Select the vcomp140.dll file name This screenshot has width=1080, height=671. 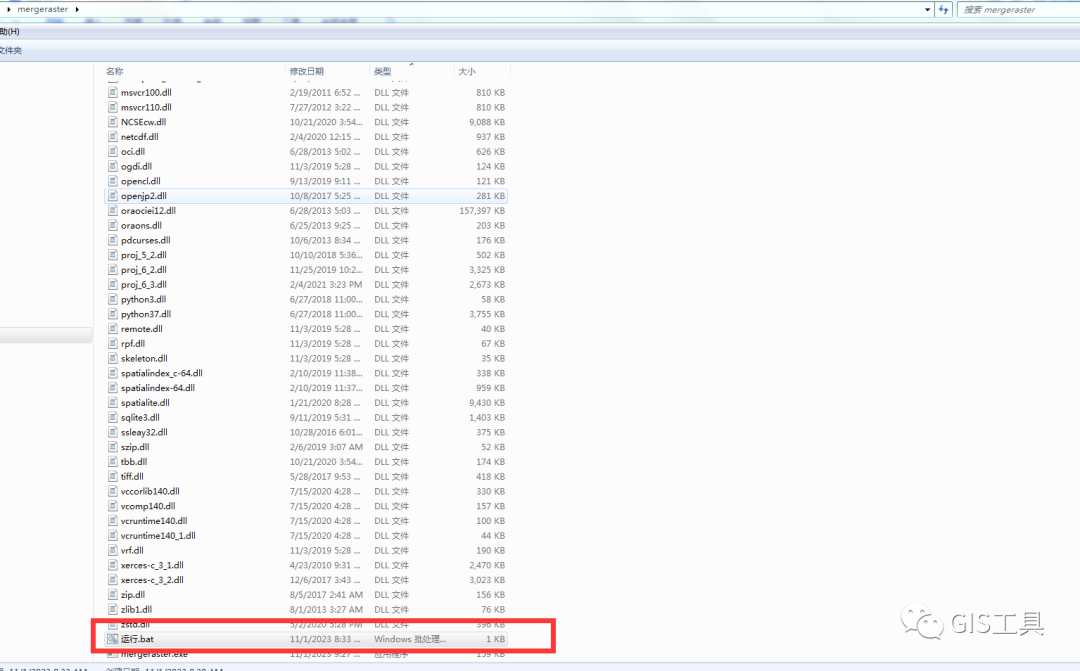click(148, 506)
